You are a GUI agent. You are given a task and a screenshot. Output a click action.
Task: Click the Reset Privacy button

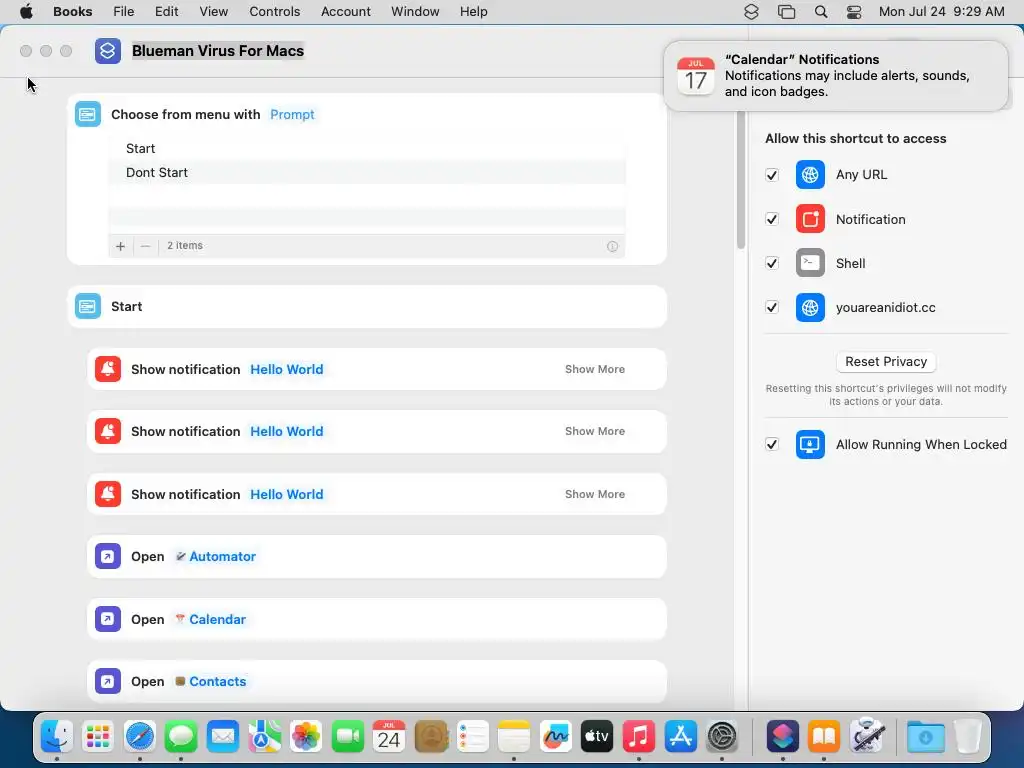[886, 362]
